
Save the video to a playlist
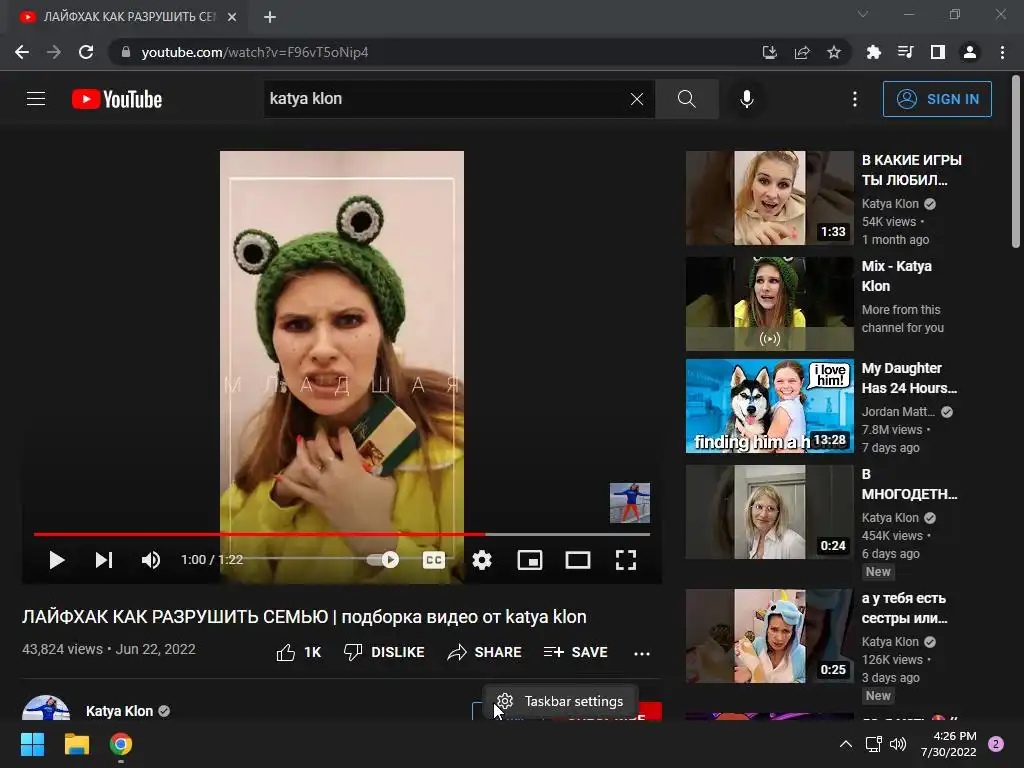(x=575, y=652)
